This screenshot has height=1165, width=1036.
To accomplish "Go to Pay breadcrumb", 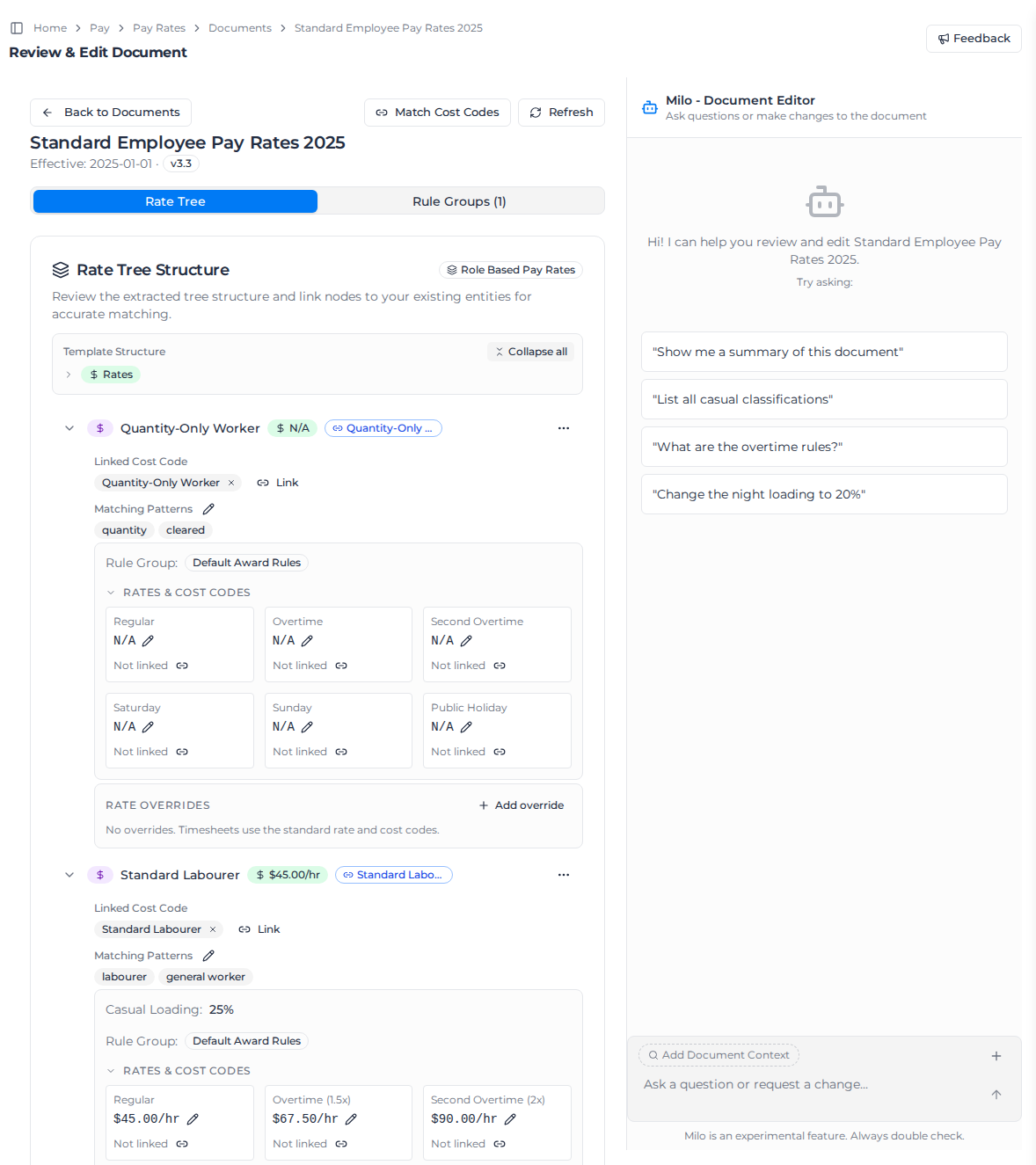I will [x=99, y=28].
